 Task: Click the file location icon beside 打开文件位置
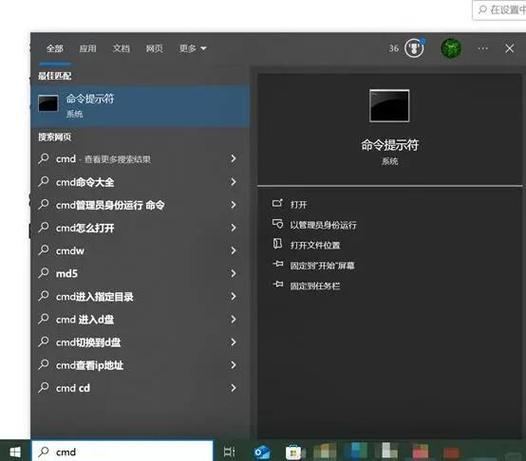(277, 244)
